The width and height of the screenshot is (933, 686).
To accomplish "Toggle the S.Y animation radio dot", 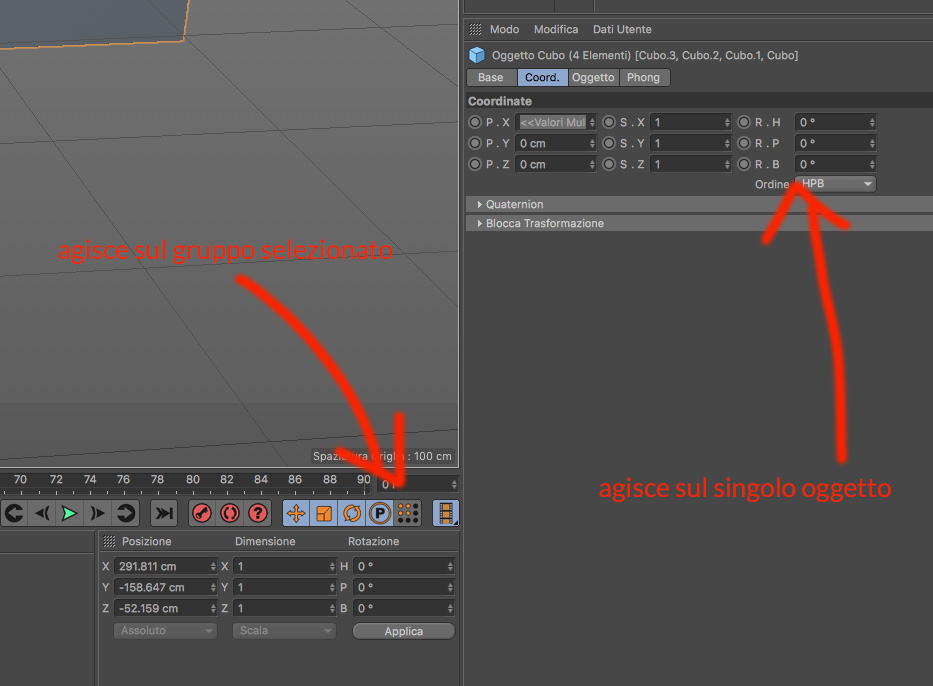I will (609, 143).
